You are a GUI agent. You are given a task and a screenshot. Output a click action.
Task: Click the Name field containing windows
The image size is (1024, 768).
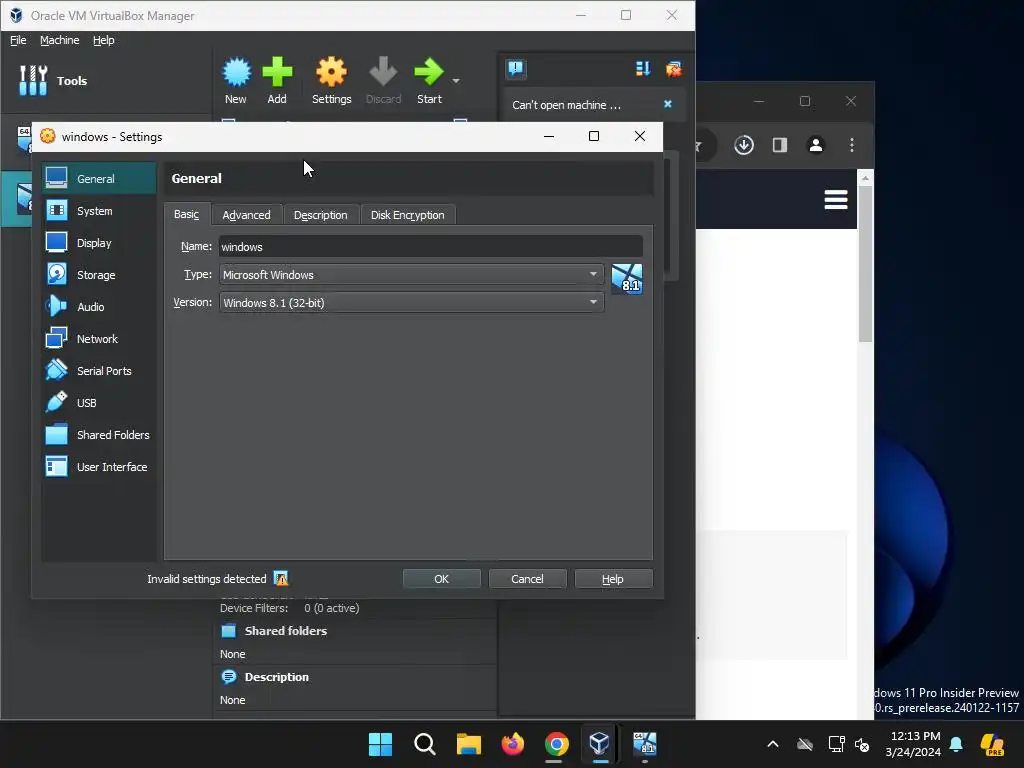click(x=431, y=247)
